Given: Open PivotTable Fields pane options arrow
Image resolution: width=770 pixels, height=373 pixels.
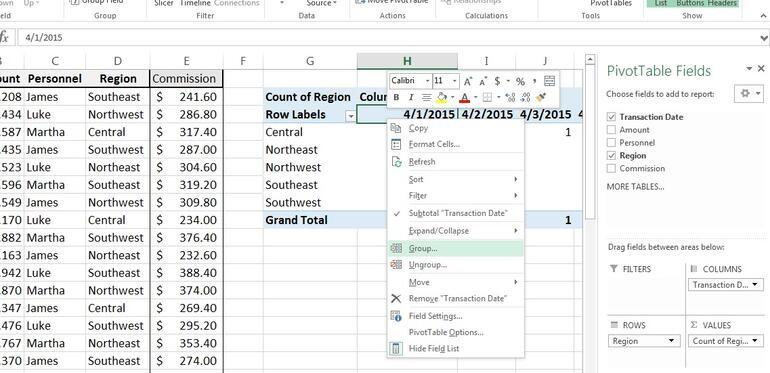Looking at the screenshot, I should tap(749, 69).
